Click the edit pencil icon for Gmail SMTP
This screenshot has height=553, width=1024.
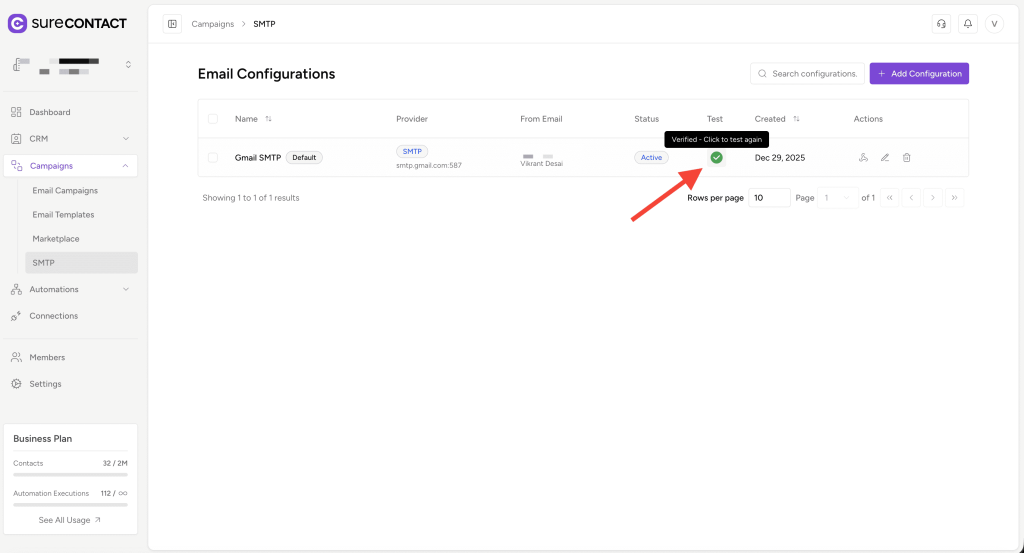coord(885,158)
